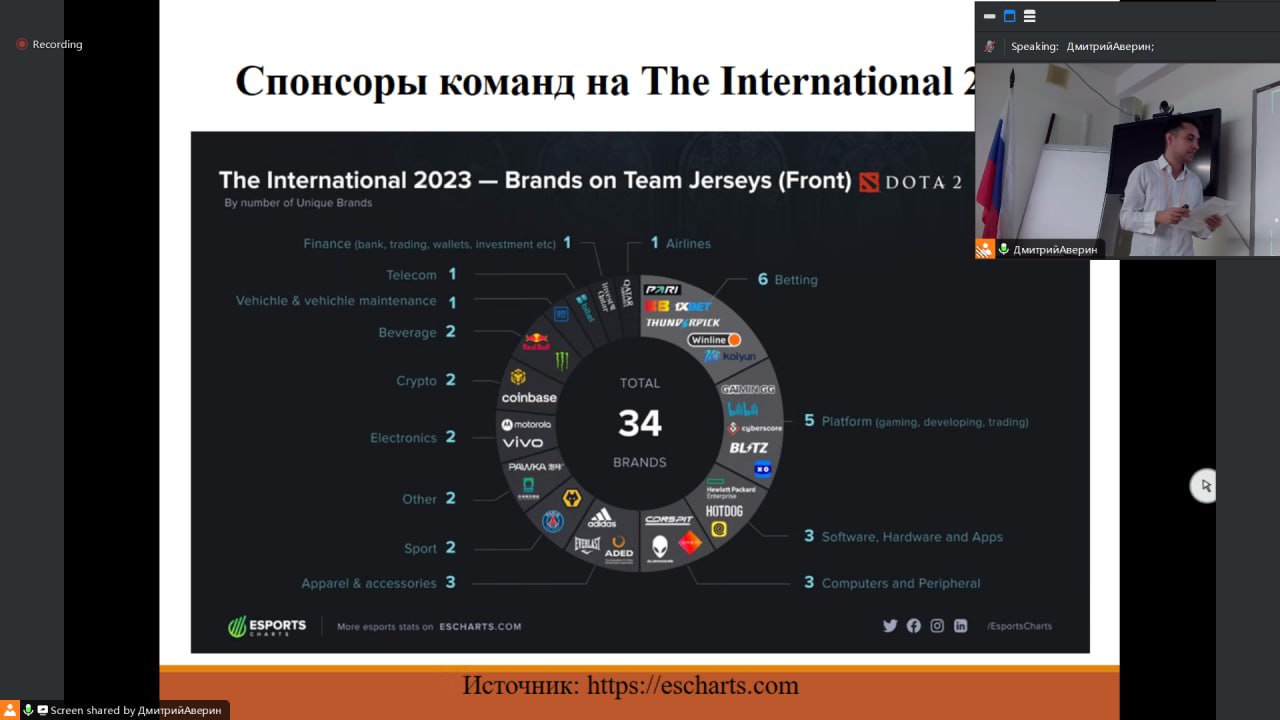This screenshot has height=720, width=1280.
Task: Click the Alienware logo in the chart
Action: coord(660,549)
